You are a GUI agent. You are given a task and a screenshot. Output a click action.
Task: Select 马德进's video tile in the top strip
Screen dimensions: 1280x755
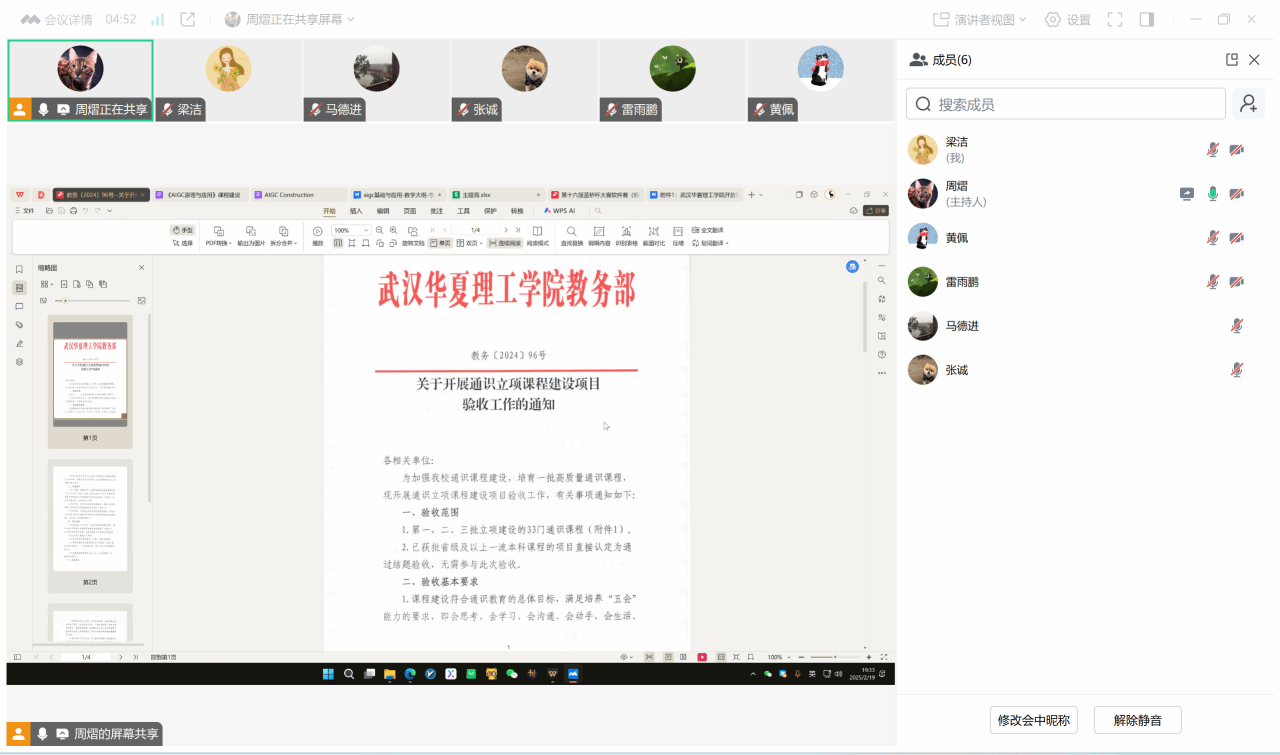pos(376,80)
